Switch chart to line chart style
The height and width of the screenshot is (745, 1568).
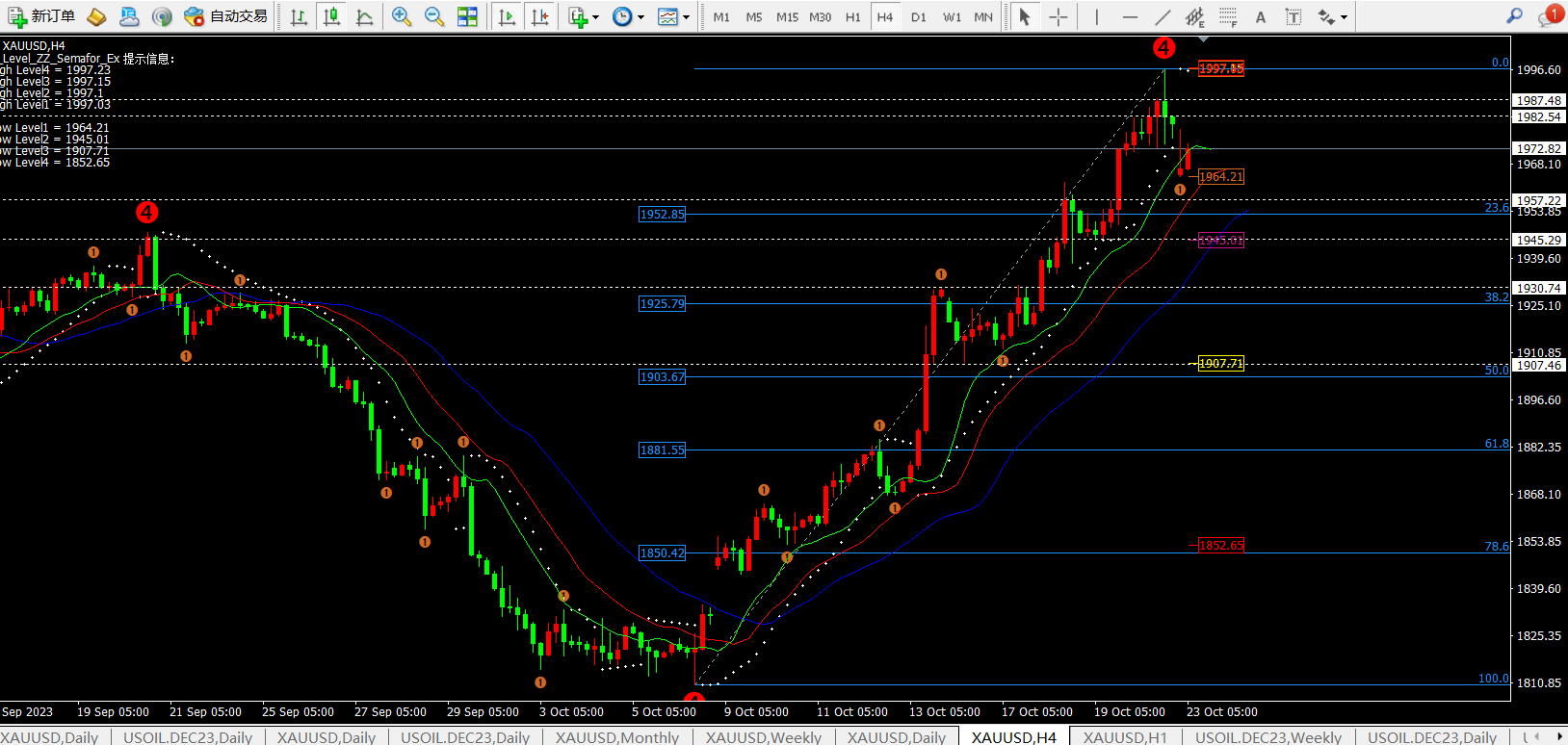click(365, 16)
